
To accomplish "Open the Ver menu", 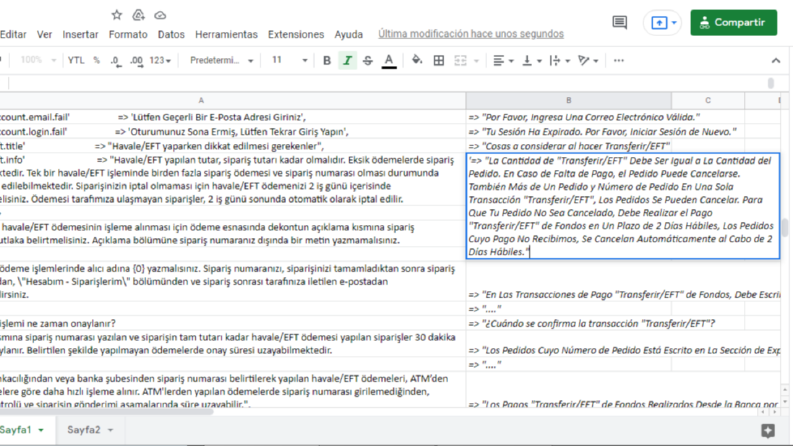I will (x=45, y=34).
